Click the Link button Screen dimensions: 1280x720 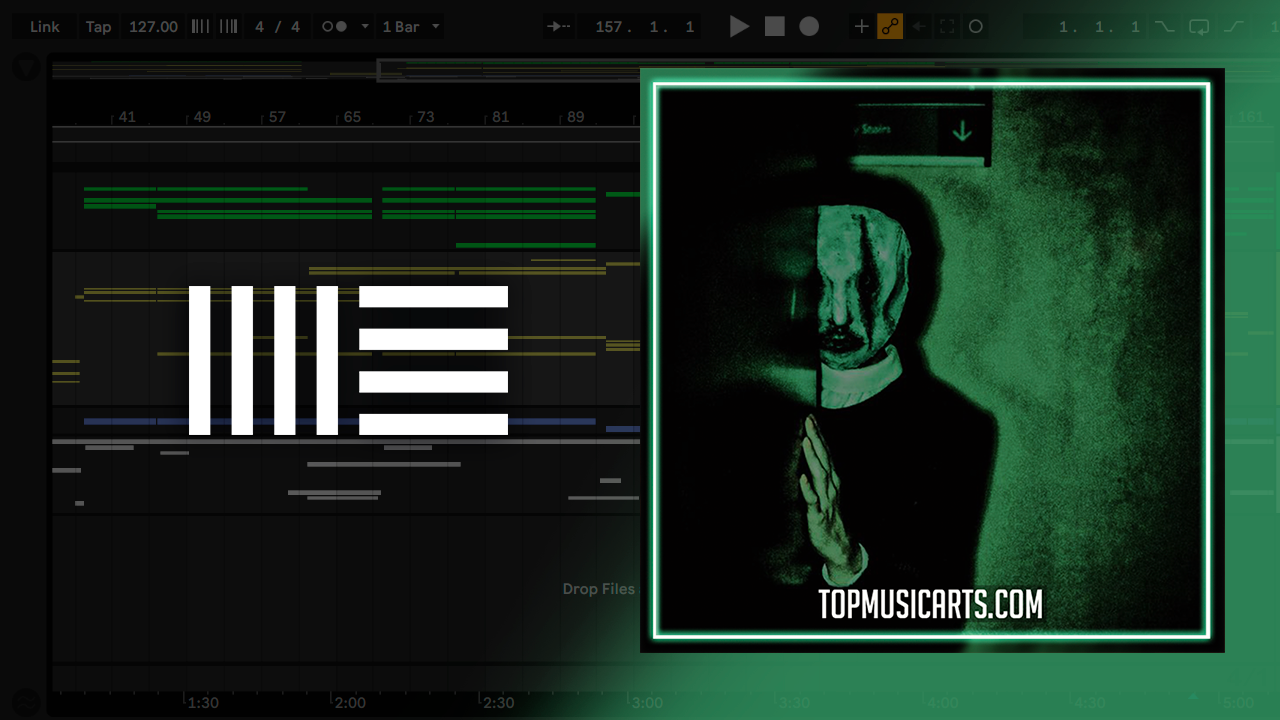pos(44,27)
